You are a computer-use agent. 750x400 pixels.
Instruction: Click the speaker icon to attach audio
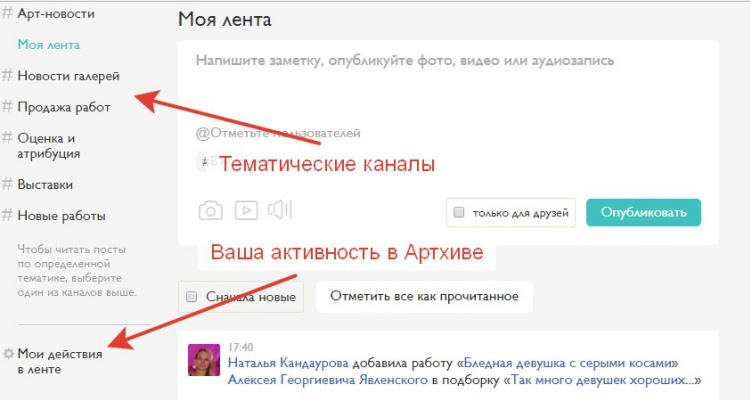[x=279, y=210]
